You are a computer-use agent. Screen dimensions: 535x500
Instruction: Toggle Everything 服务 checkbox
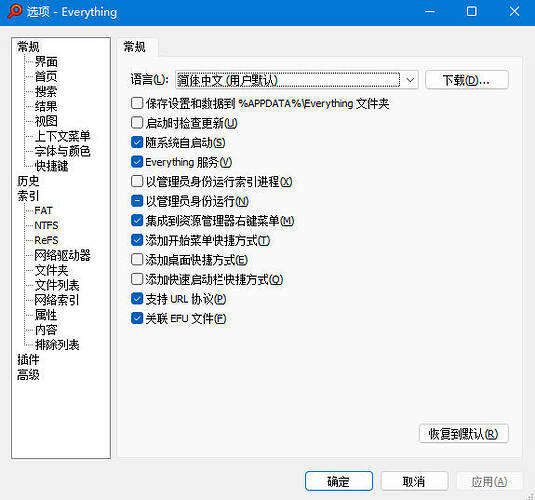tap(137, 161)
